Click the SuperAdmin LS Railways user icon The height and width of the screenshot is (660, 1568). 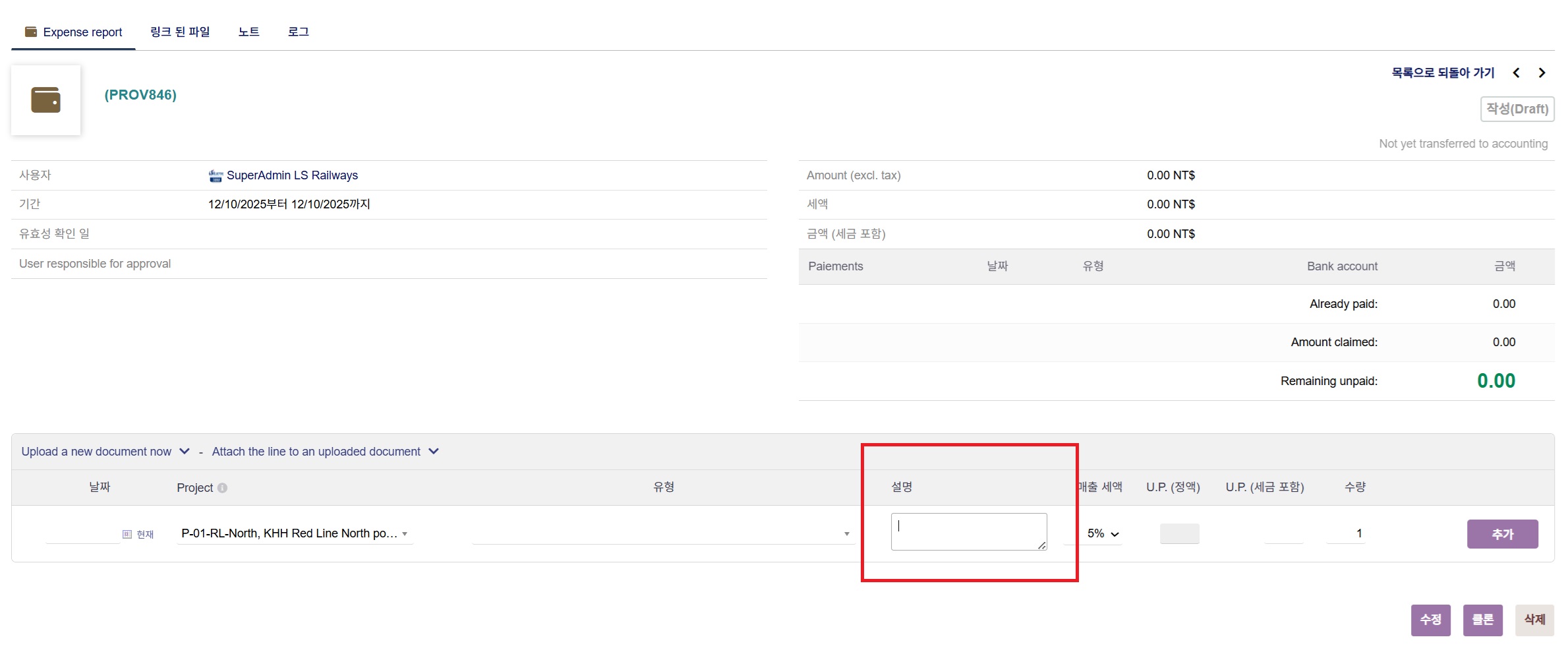point(216,175)
